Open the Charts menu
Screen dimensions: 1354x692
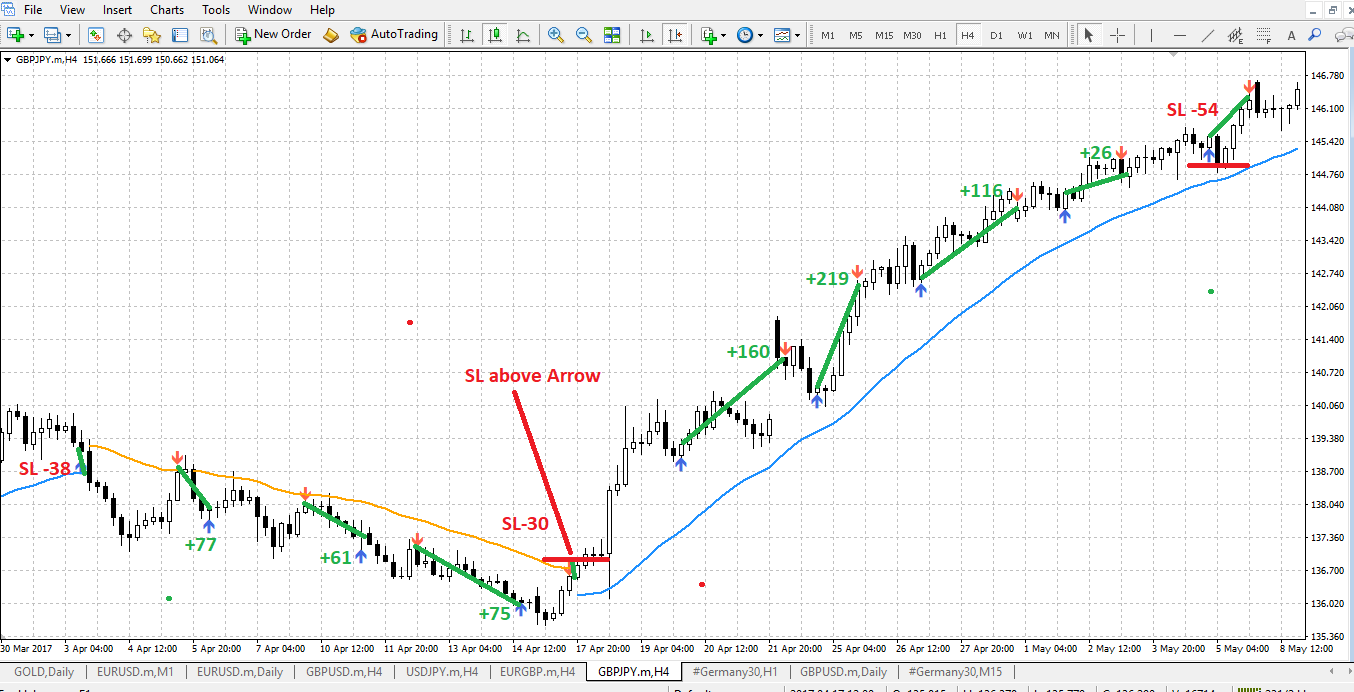167,10
